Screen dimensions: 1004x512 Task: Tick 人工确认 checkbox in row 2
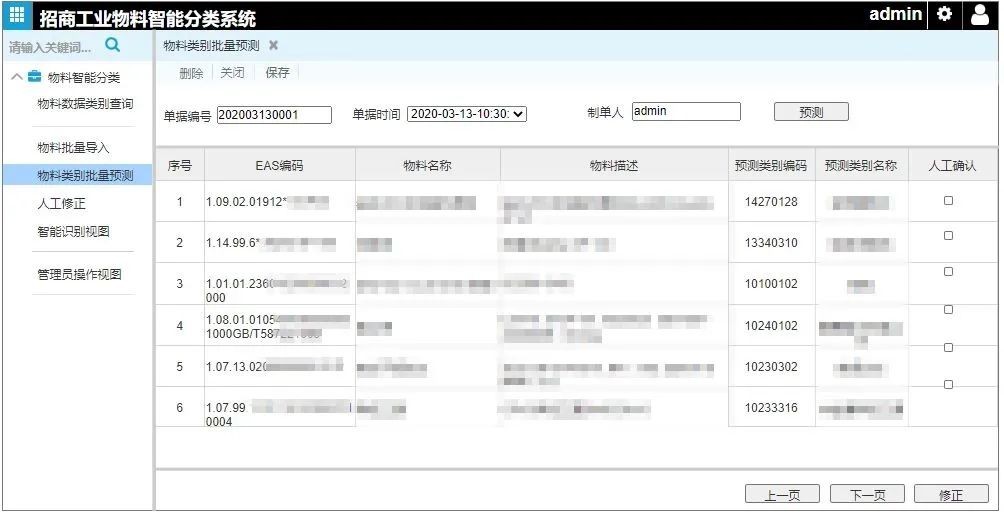coord(948,236)
